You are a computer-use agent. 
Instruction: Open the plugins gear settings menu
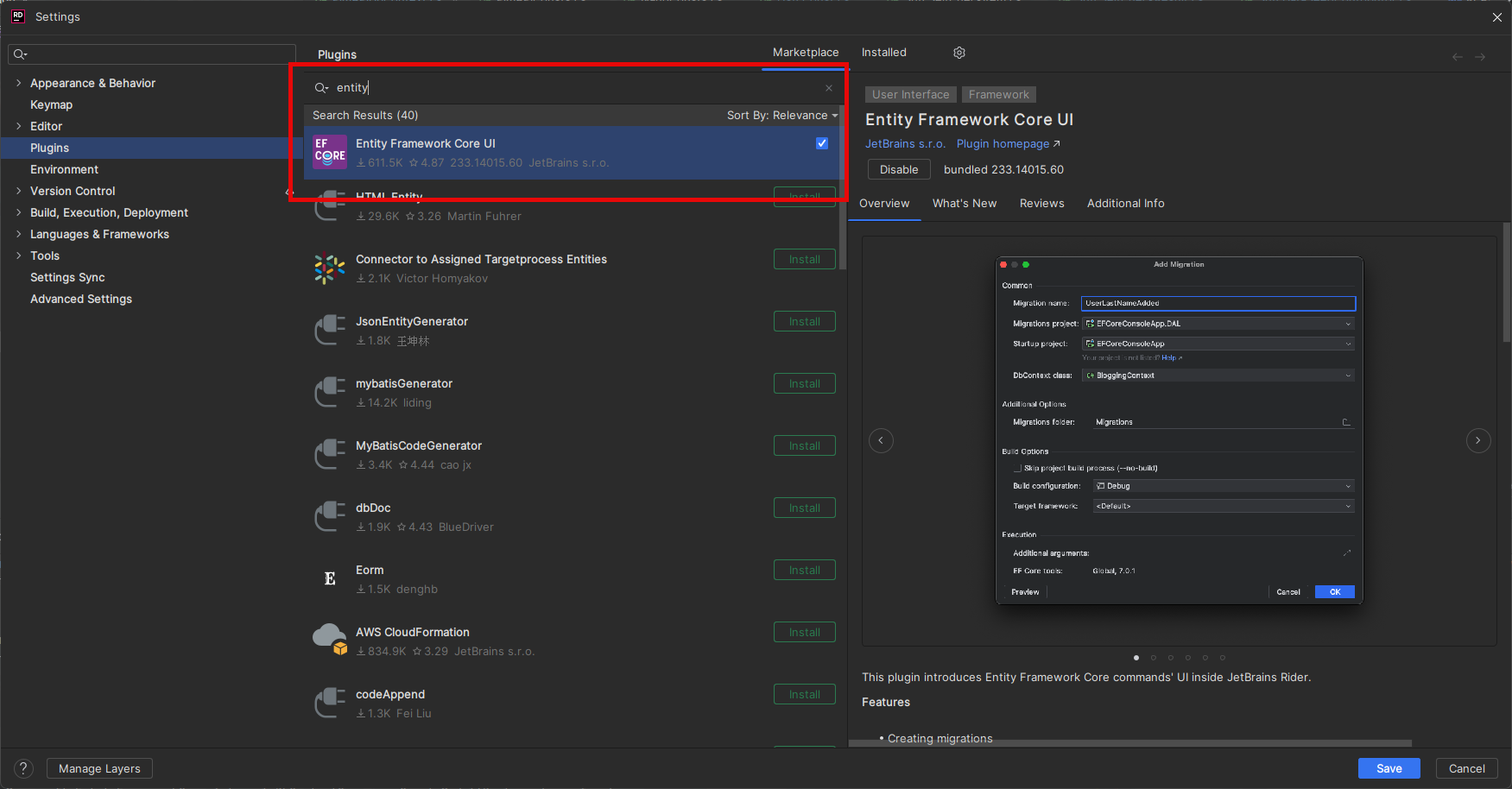click(x=959, y=53)
